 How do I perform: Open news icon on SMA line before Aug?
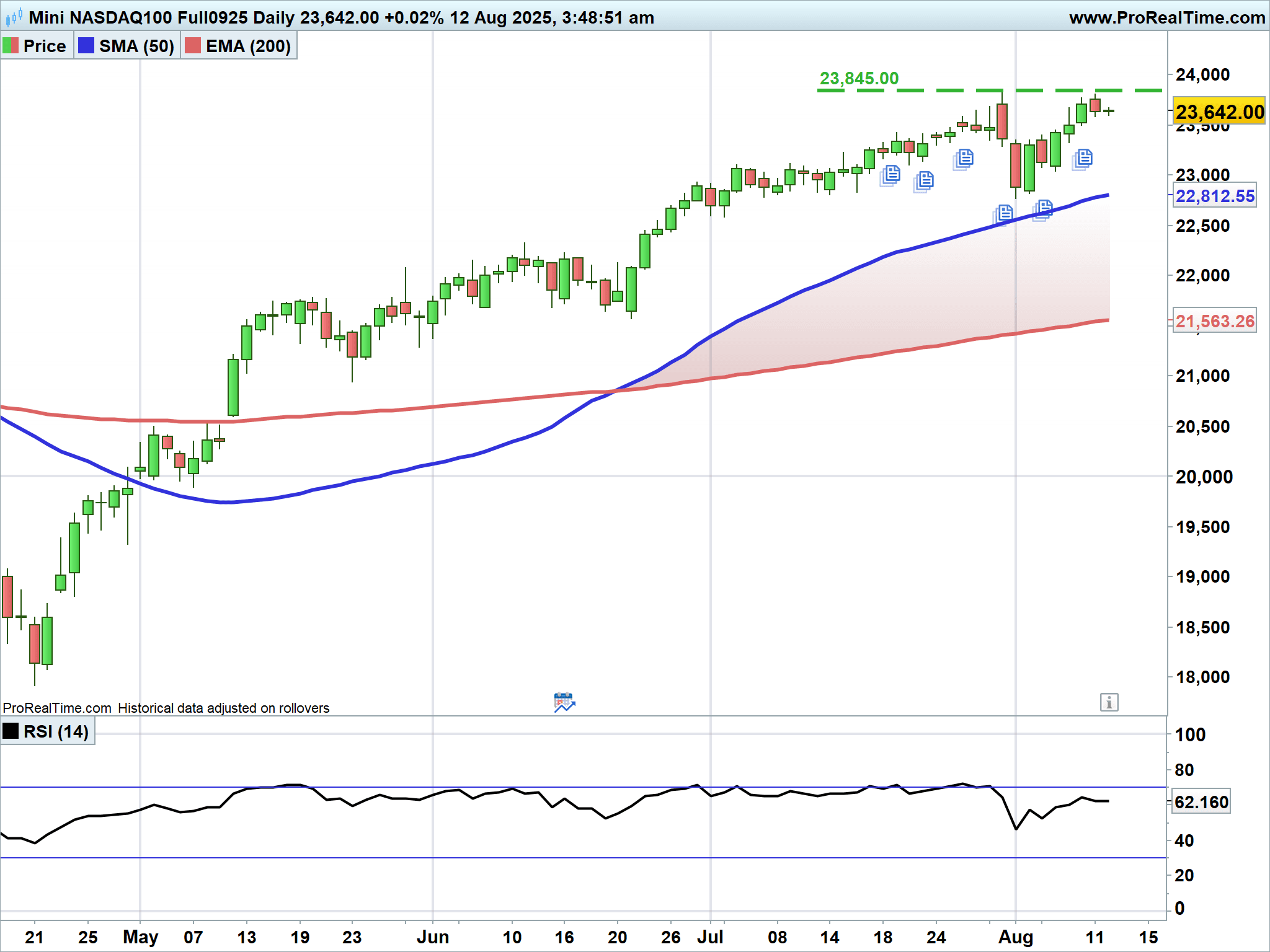1003,214
